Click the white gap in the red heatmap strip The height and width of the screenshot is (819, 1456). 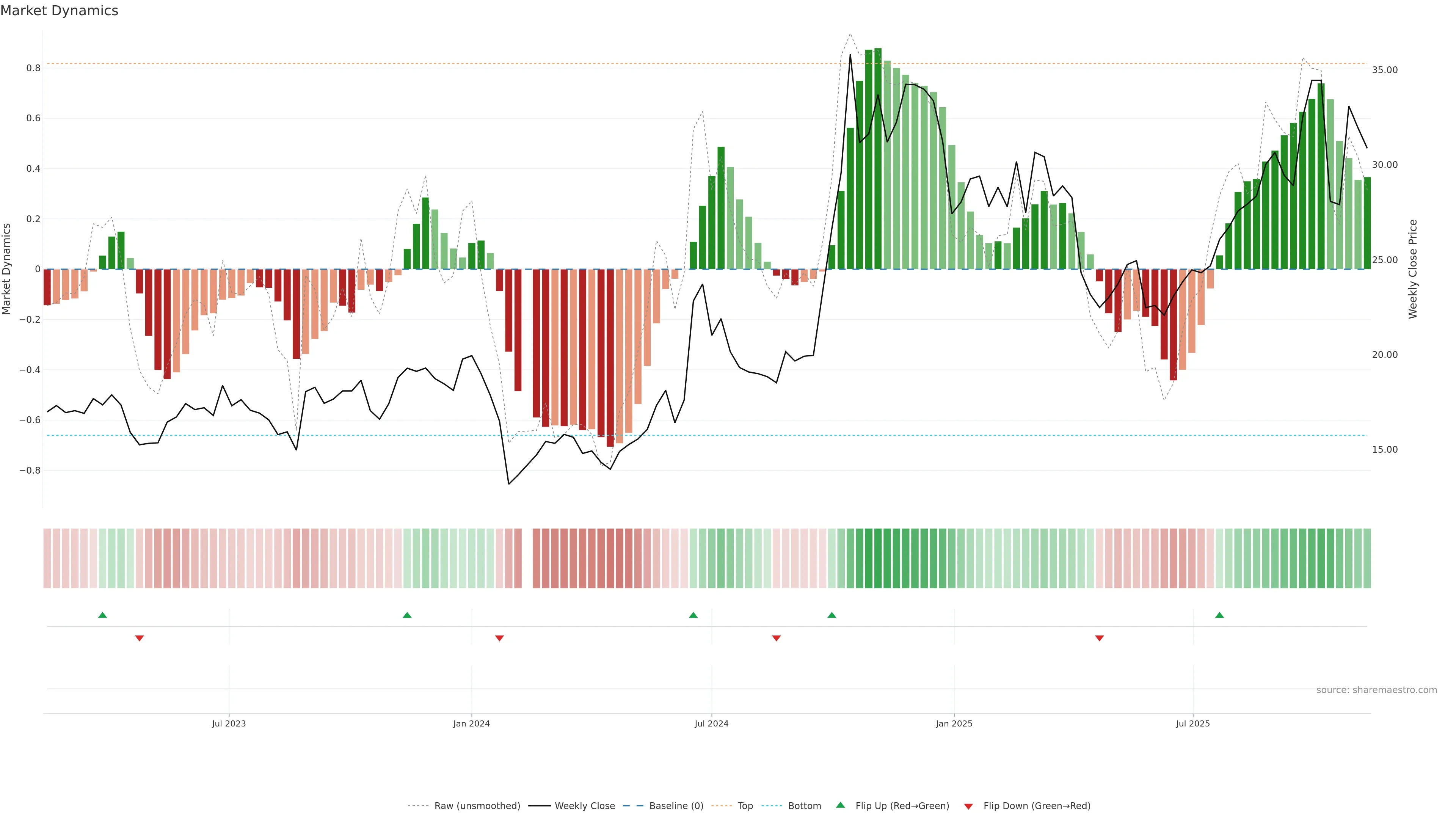pyautogui.click(x=527, y=559)
